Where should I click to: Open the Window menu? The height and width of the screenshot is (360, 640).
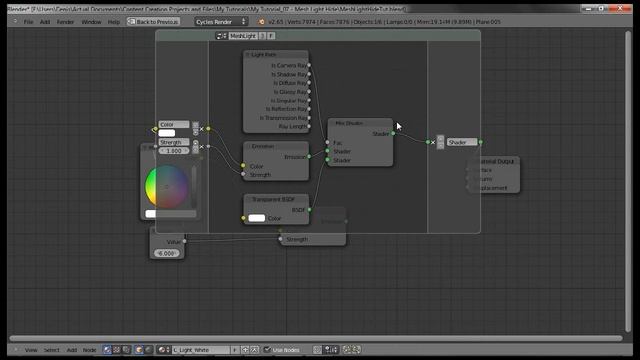tap(91, 22)
